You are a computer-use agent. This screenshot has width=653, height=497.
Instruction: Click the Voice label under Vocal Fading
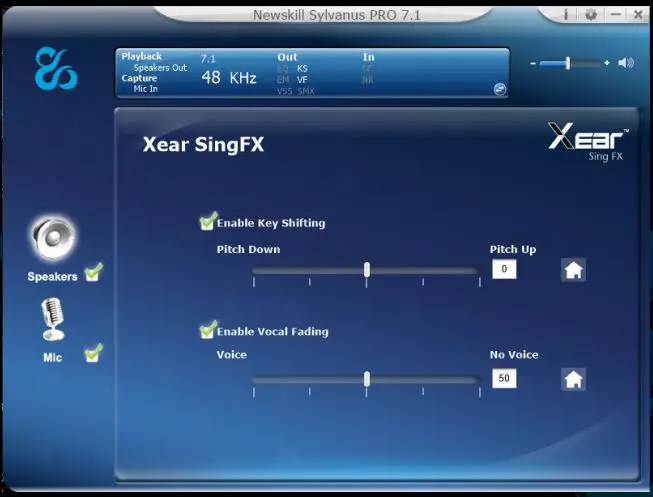click(x=232, y=355)
